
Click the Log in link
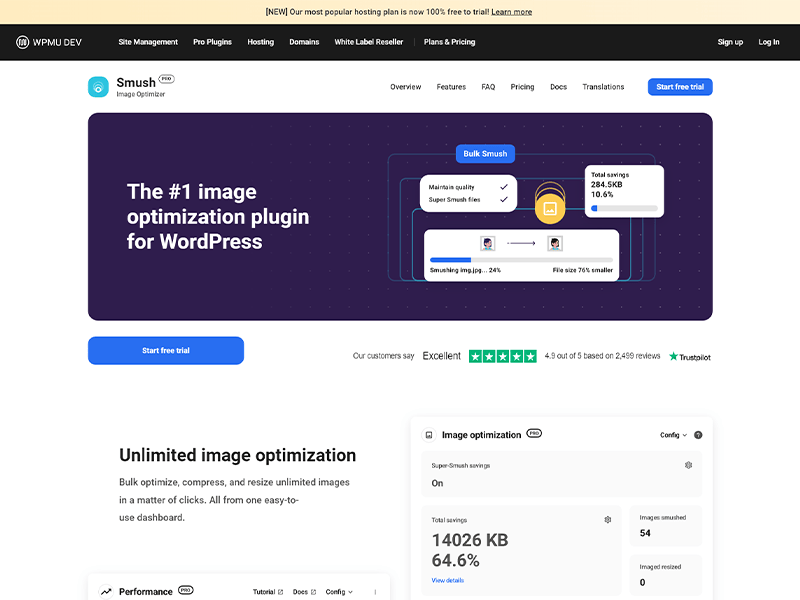click(769, 42)
